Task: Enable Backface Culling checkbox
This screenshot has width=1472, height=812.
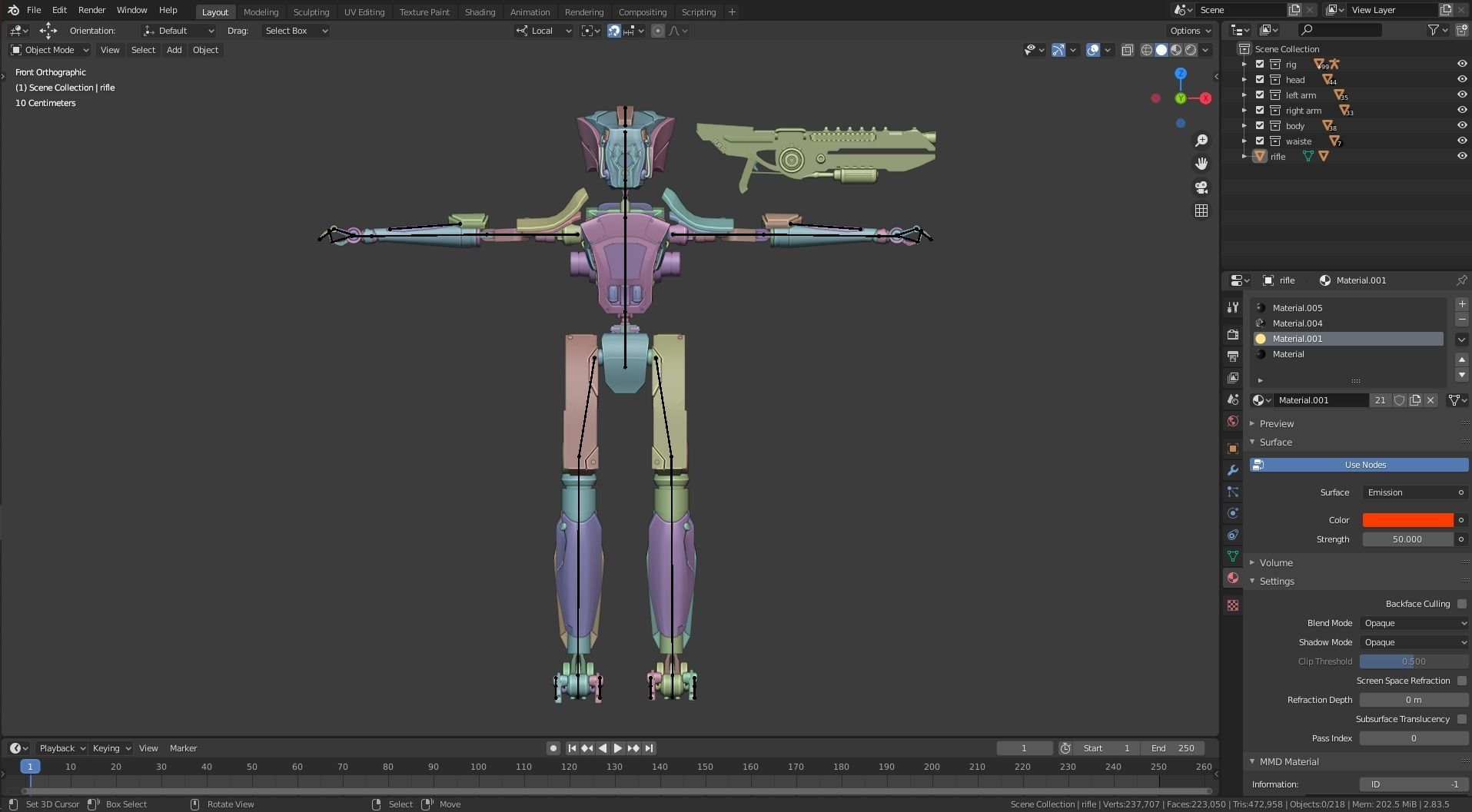Action: [1461, 604]
